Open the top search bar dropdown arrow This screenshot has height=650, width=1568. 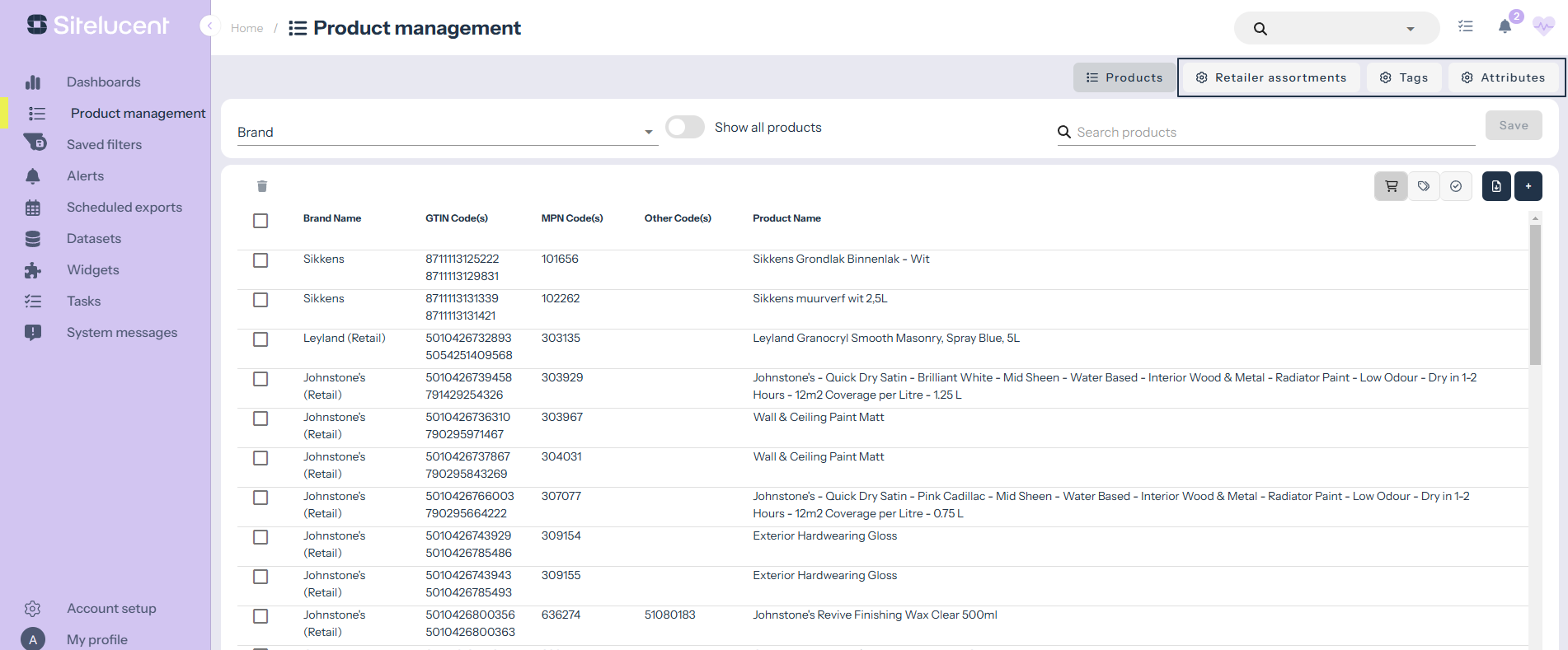1411,29
